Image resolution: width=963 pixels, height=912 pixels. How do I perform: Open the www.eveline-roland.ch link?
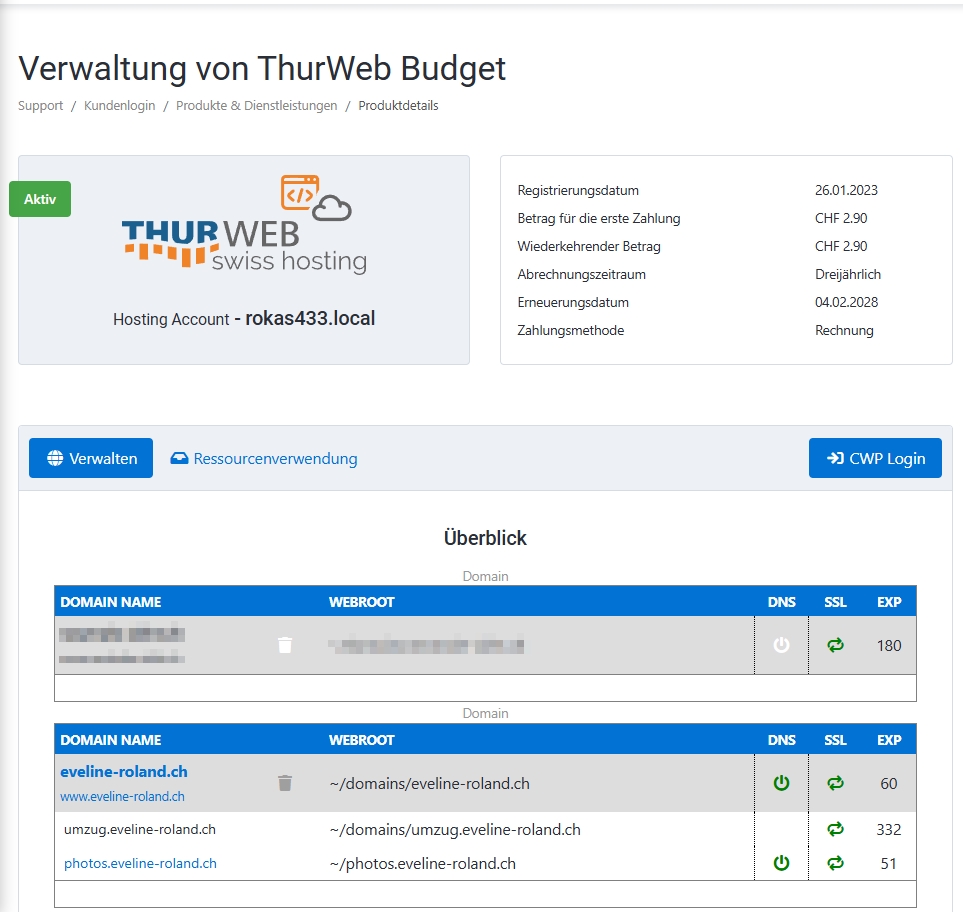click(122, 797)
